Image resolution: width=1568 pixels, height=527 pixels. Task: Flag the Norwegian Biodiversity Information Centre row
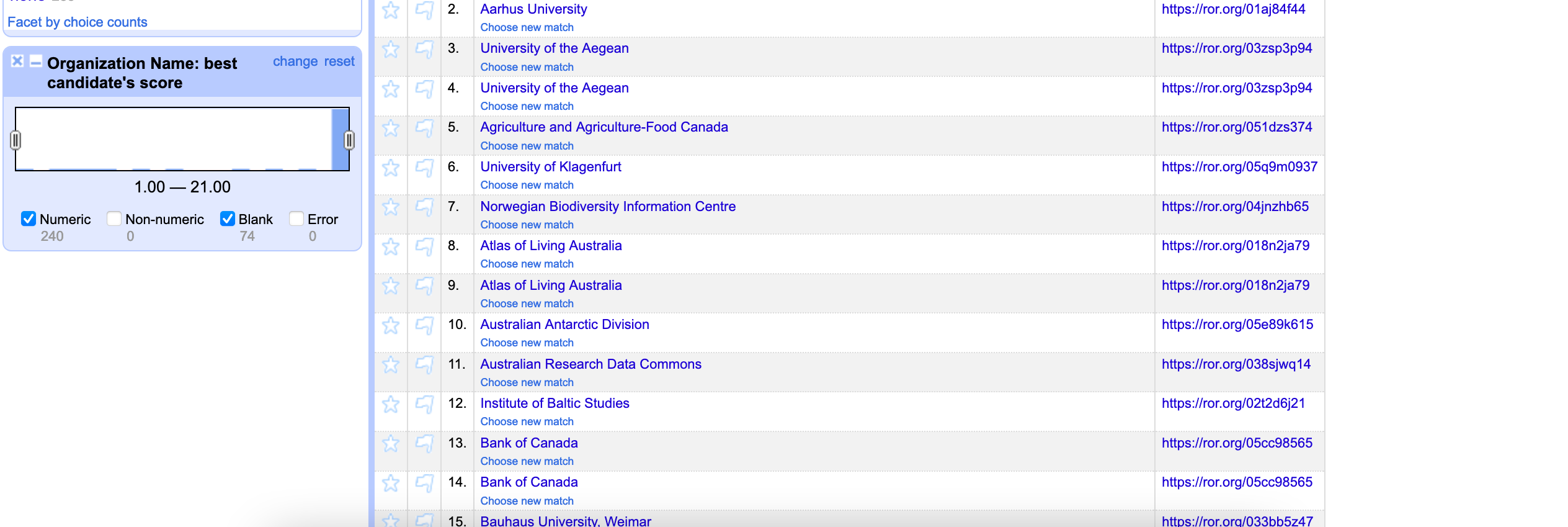(x=424, y=207)
